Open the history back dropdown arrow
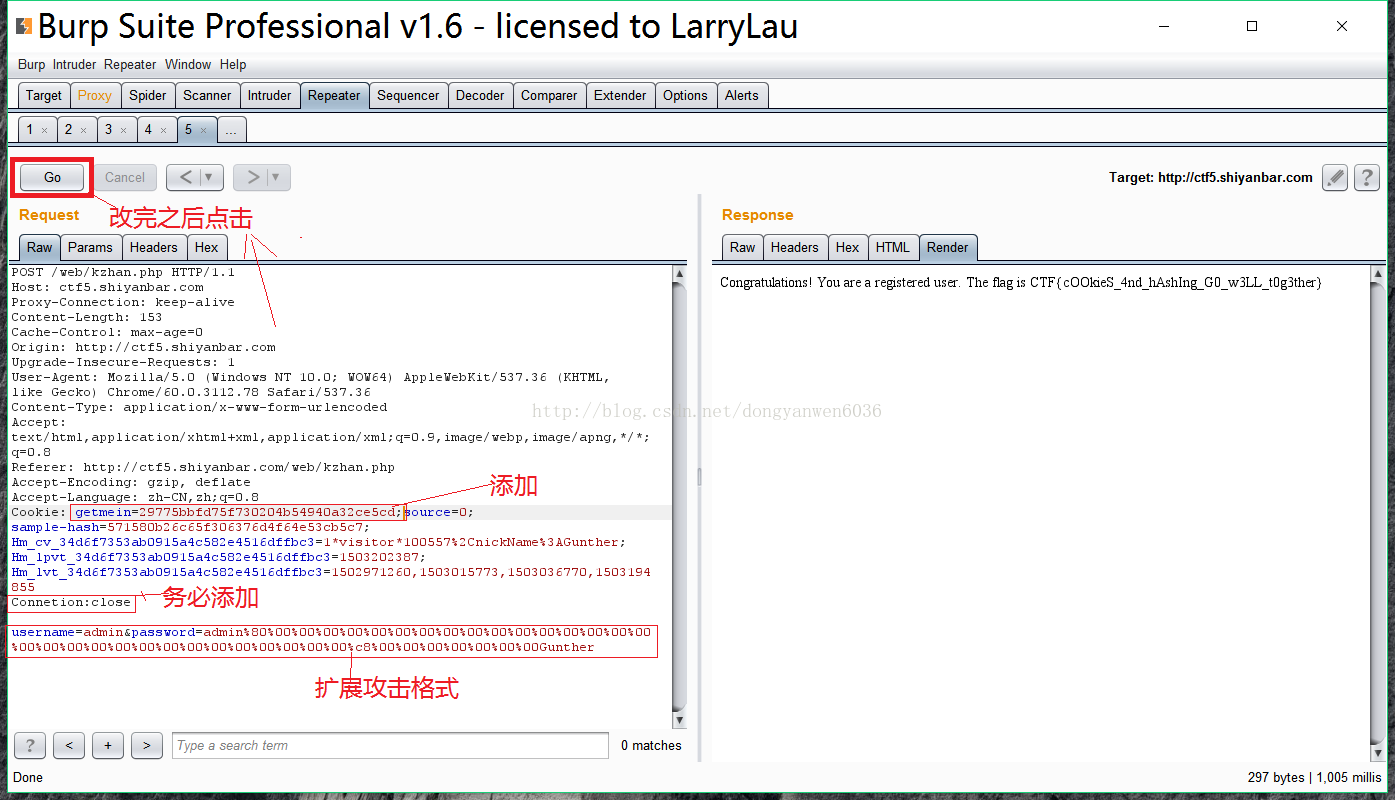Image resolution: width=1395 pixels, height=800 pixels. 210,177
